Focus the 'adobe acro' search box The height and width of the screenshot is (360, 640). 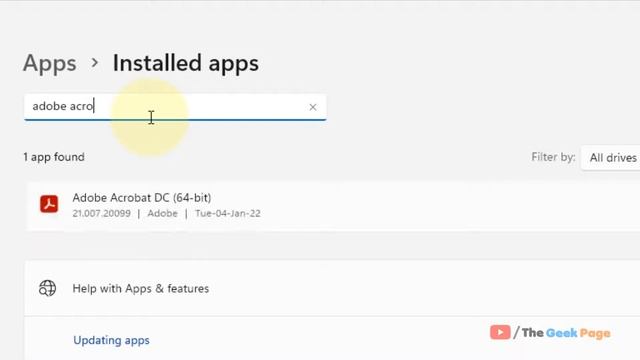[x=175, y=107]
